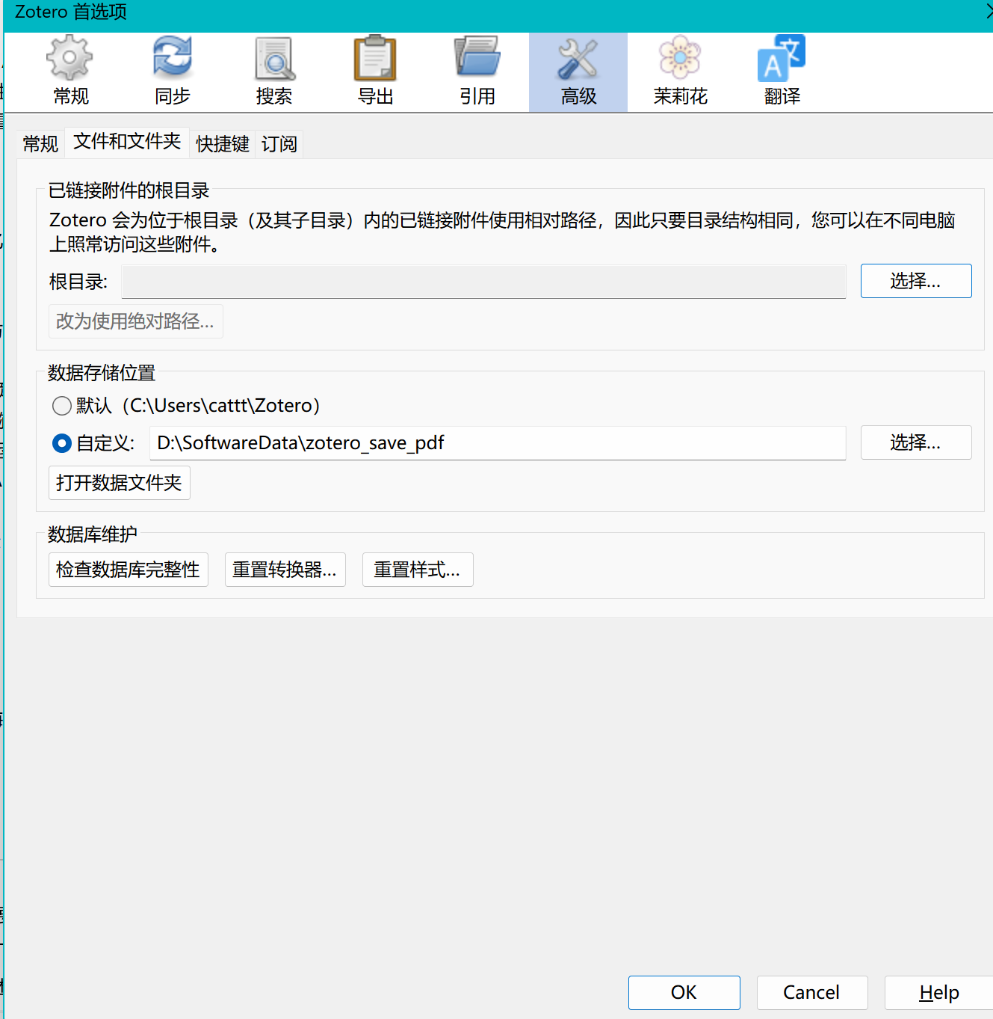This screenshot has width=993, height=1019.
Task: Confirm settings with the OK button
Action: (x=683, y=992)
